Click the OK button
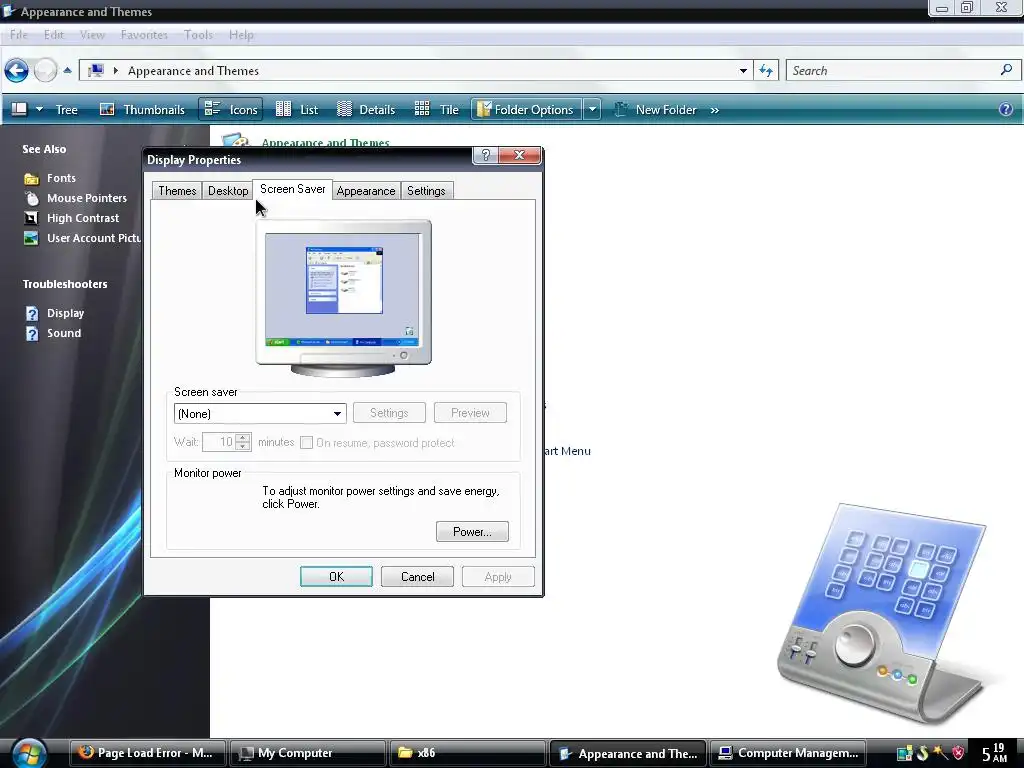This screenshot has height=768, width=1024. pos(336,577)
